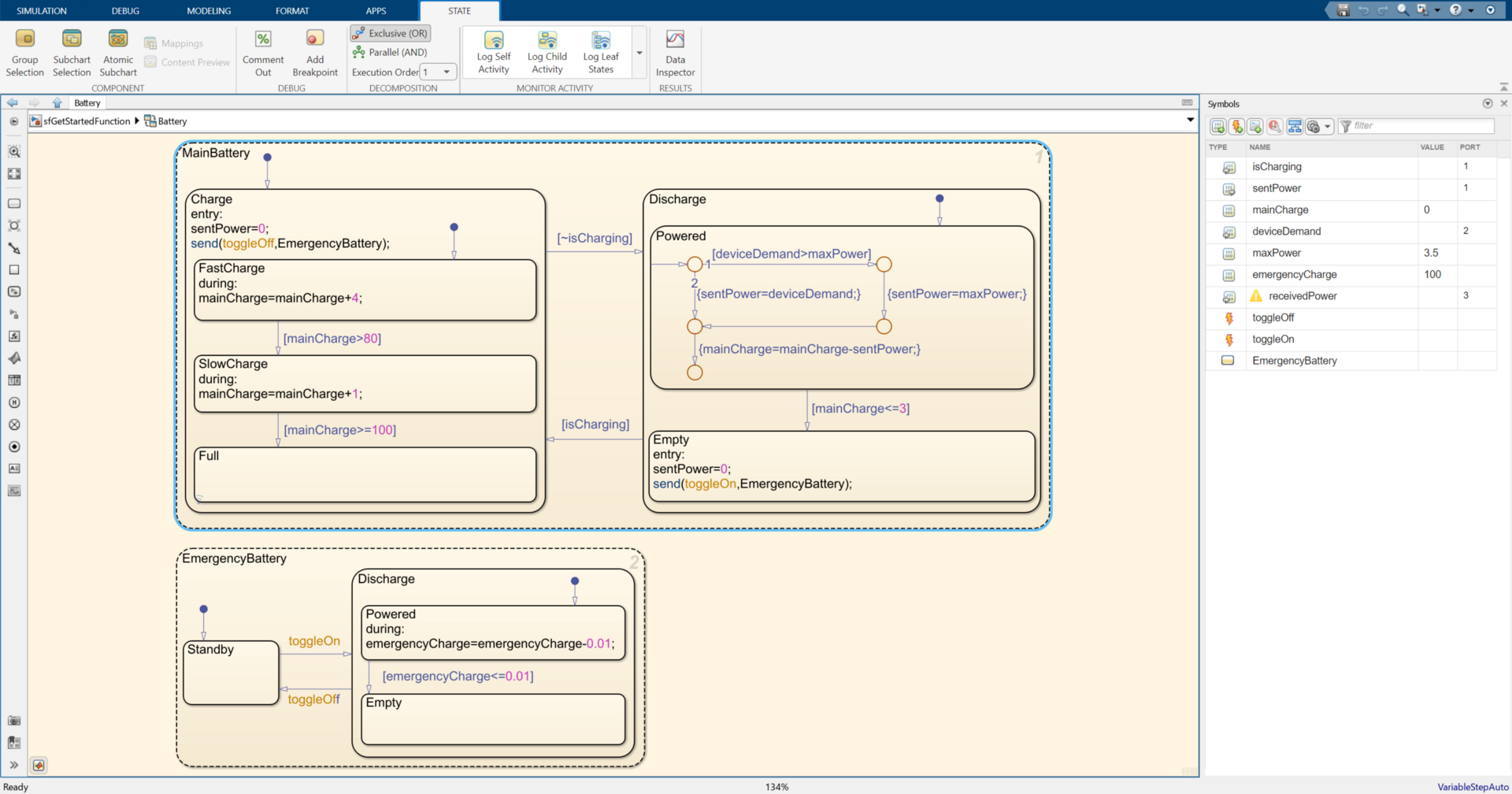Switch to the SIMULATION ribbon tab
The image size is (1512, 794).
pos(41,10)
